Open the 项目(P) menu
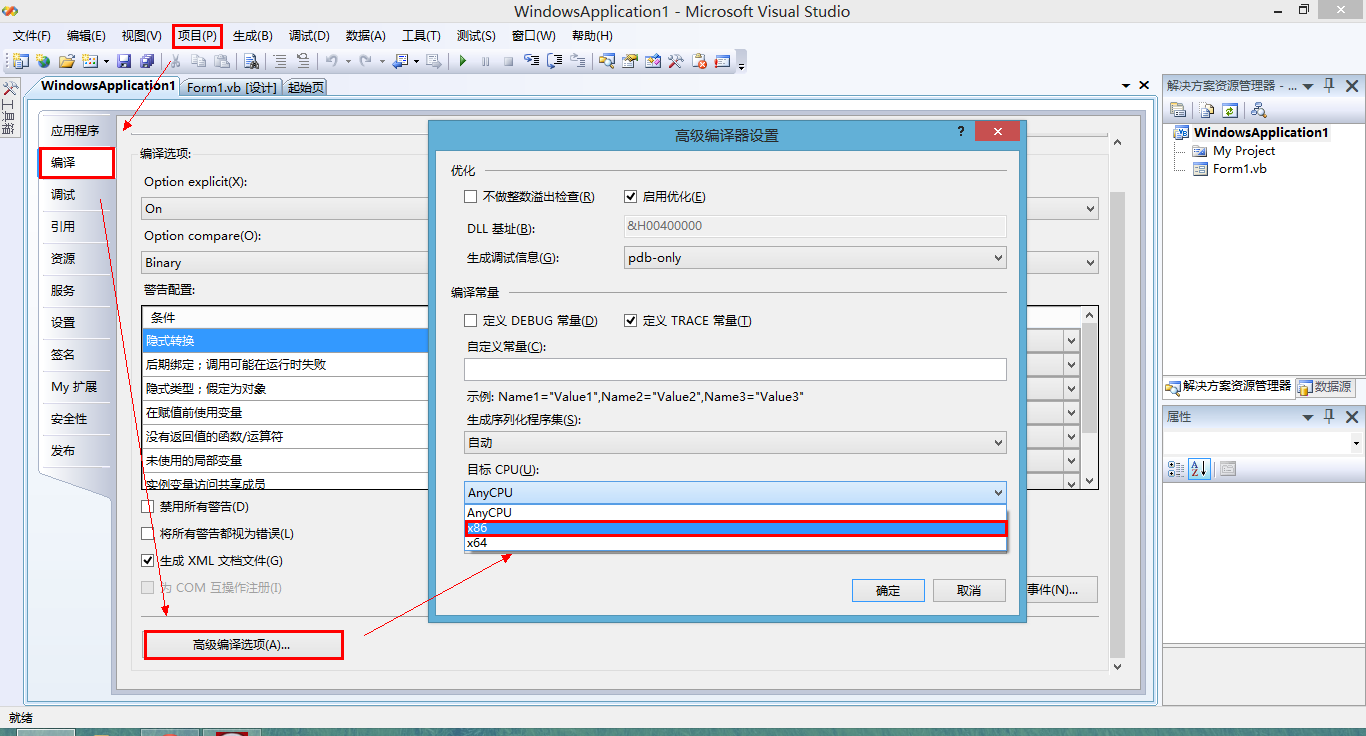 (x=197, y=35)
